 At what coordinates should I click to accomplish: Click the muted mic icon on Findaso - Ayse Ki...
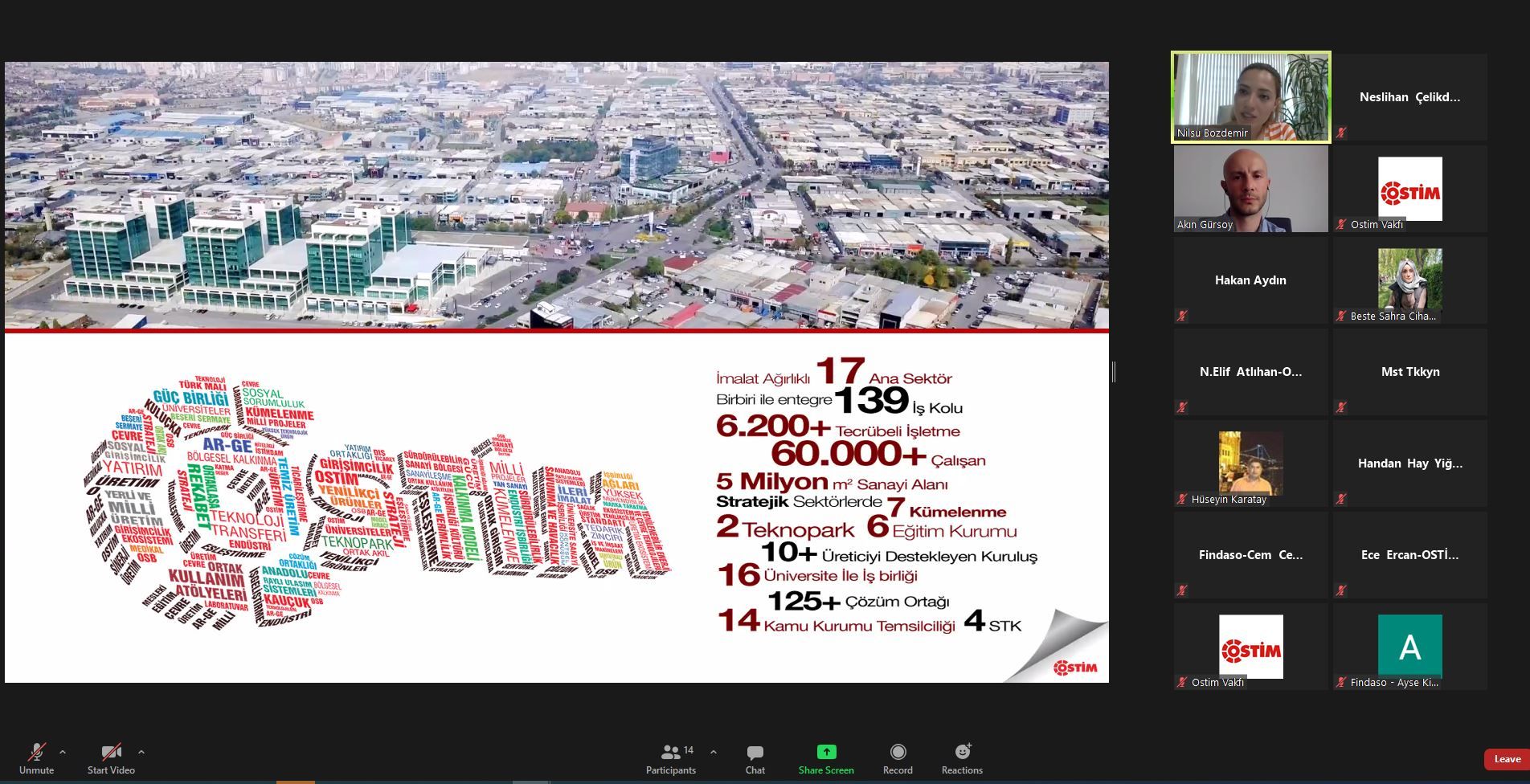[x=1341, y=682]
